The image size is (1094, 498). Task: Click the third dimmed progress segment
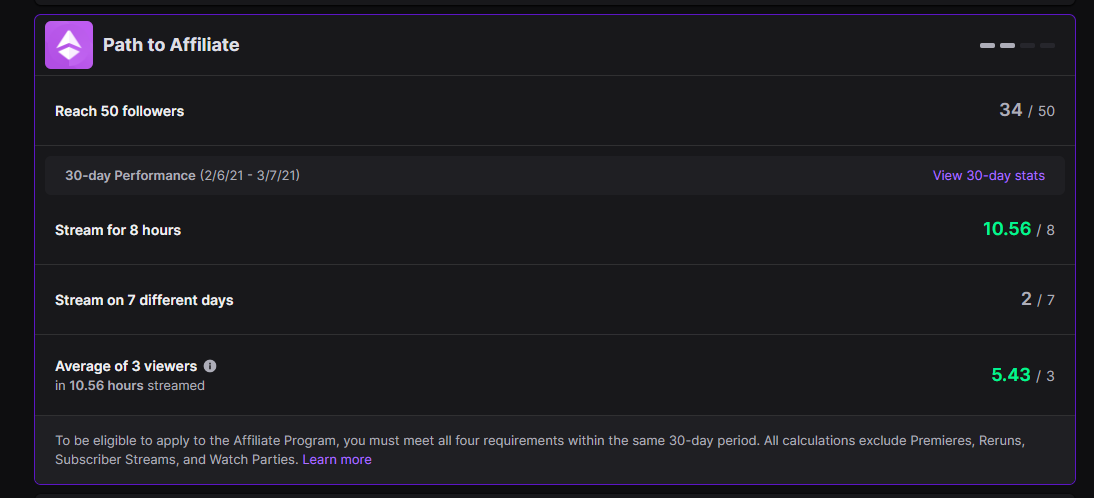pos(1027,45)
